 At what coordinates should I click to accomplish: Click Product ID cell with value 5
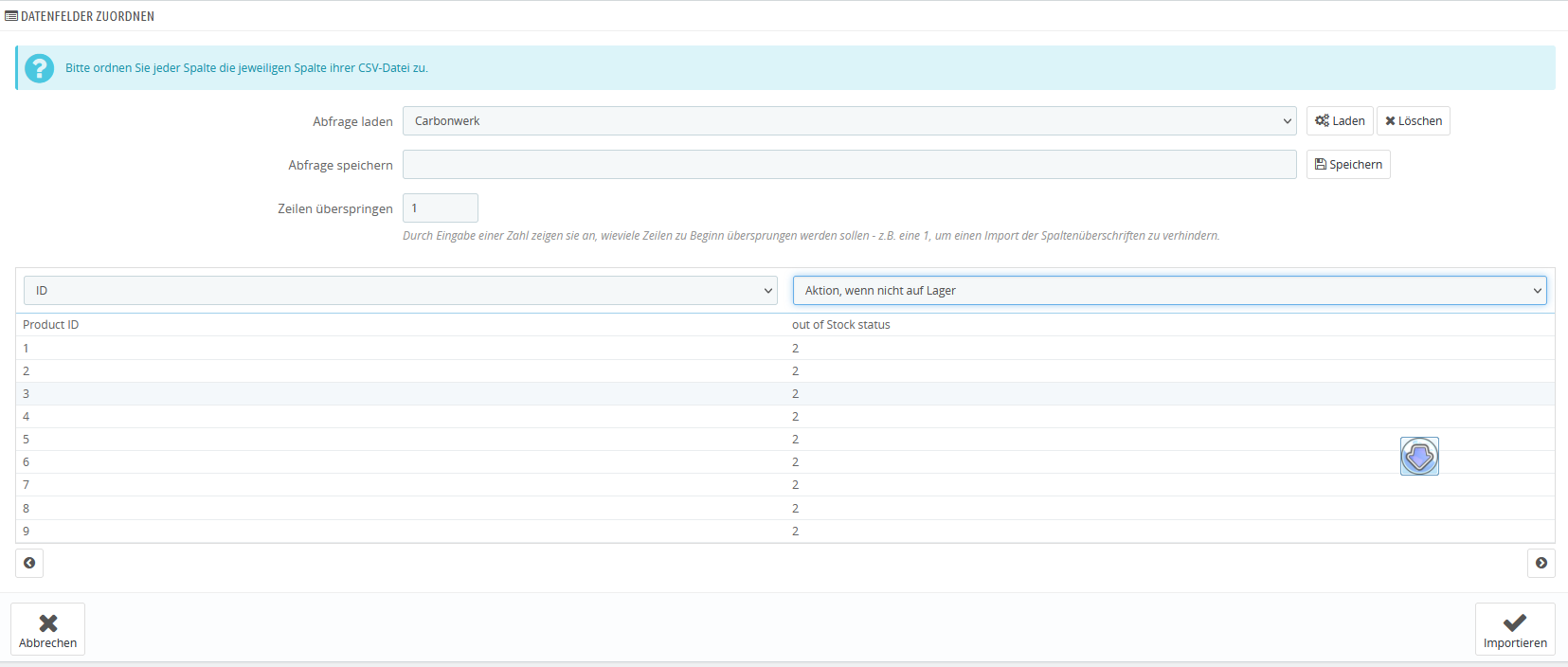point(401,440)
